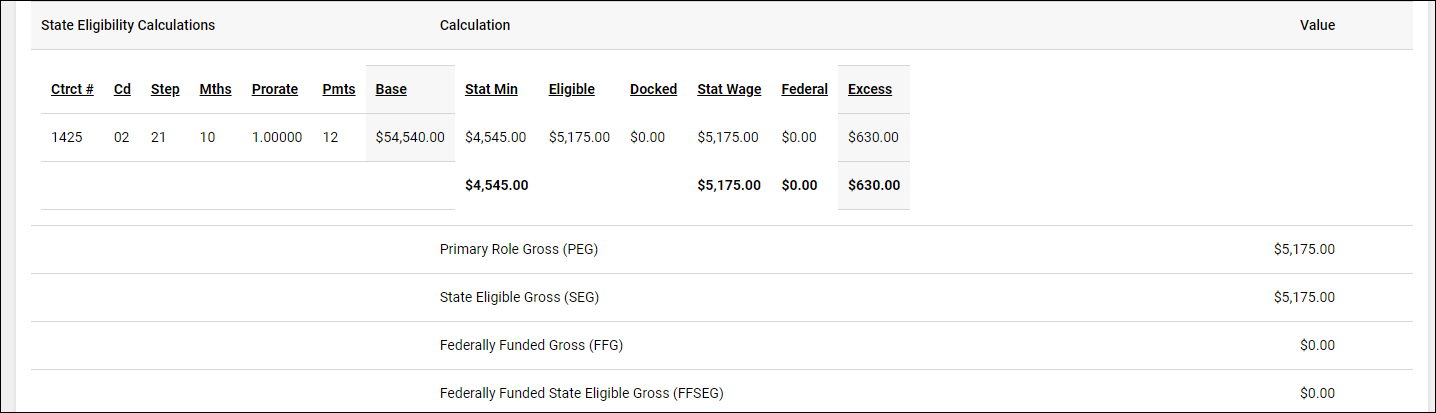This screenshot has width=1436, height=413.
Task: Select the Stat Wage column header
Action: click(729, 89)
